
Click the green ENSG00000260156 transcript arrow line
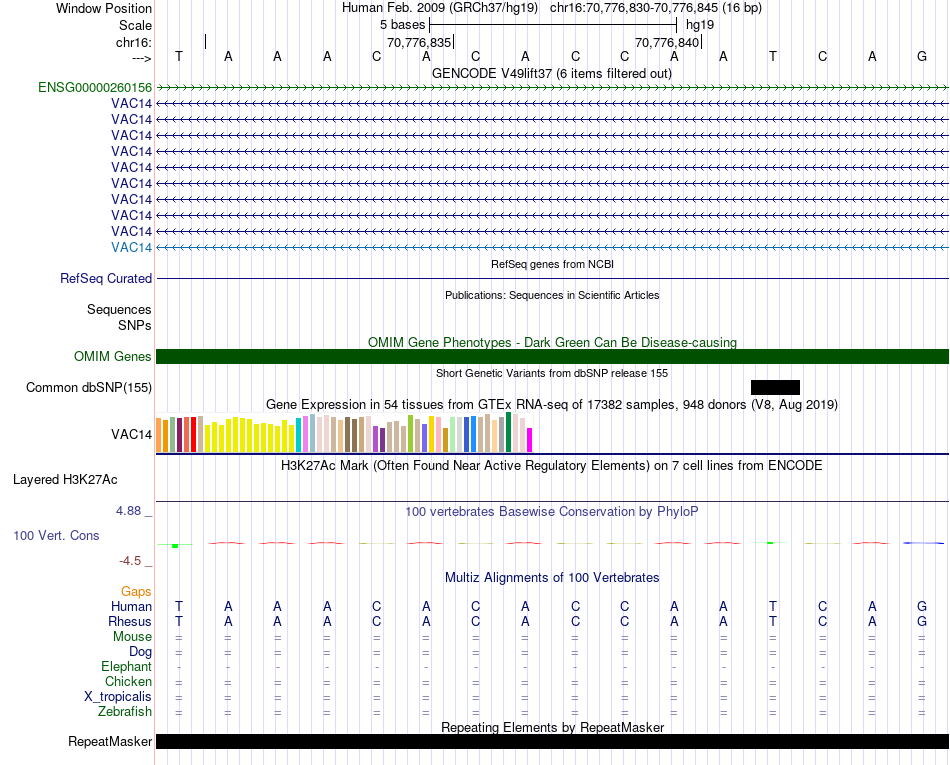click(x=552, y=88)
